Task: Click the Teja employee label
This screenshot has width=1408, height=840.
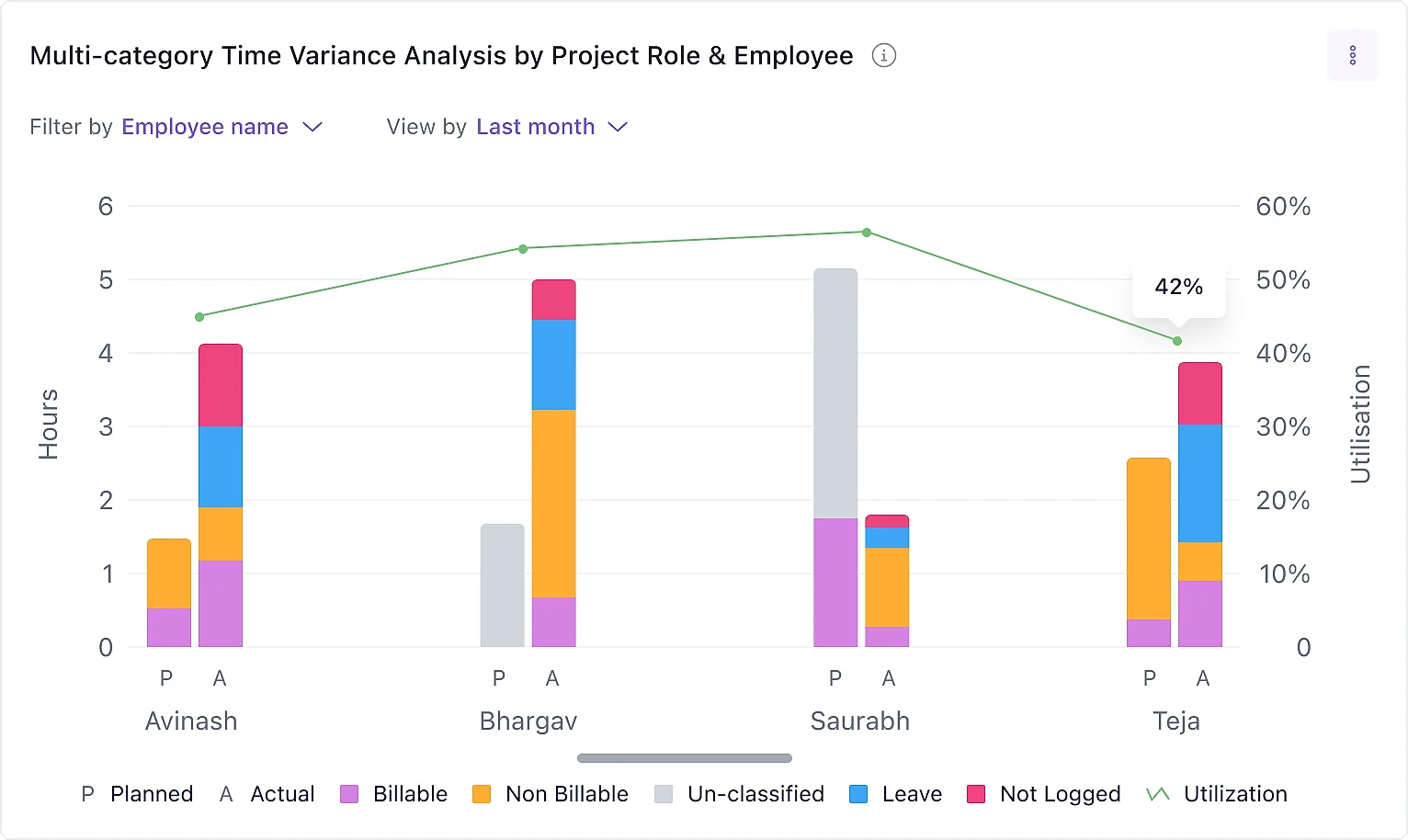Action: click(x=1176, y=721)
